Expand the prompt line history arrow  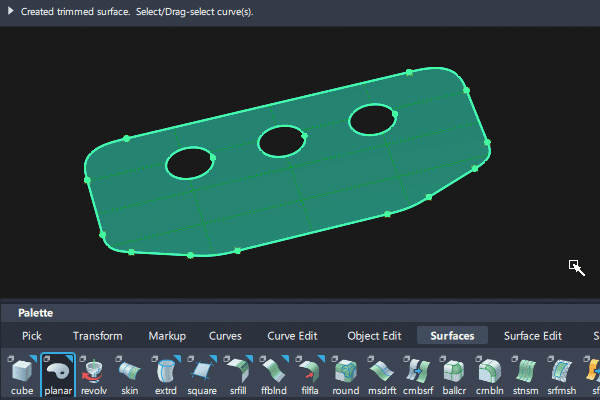(11, 11)
